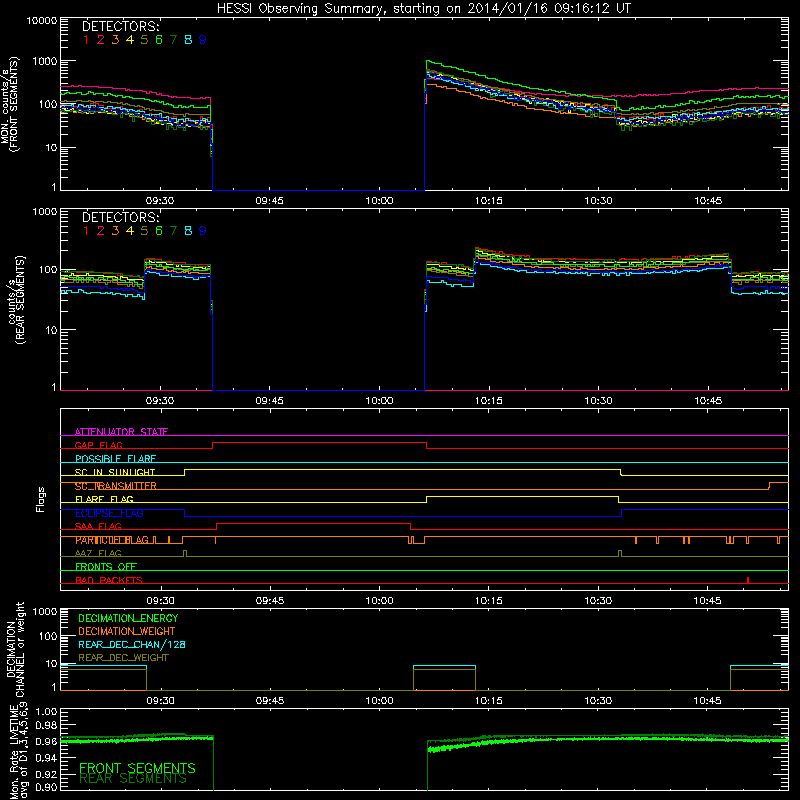Click the AAZ_FLAG label
The width and height of the screenshot is (800, 800).
click(98, 553)
